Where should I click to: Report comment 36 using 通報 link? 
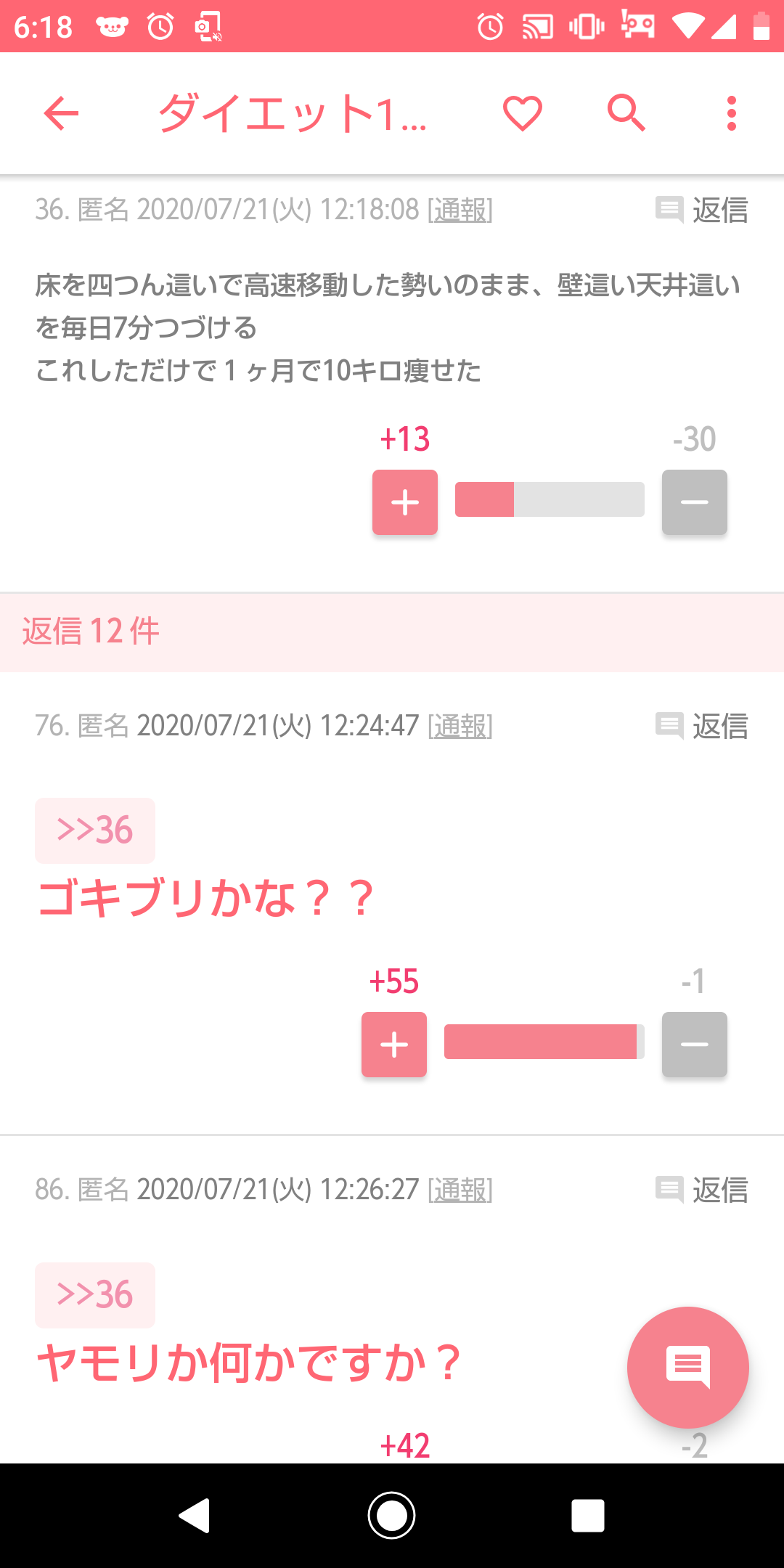pos(460,210)
